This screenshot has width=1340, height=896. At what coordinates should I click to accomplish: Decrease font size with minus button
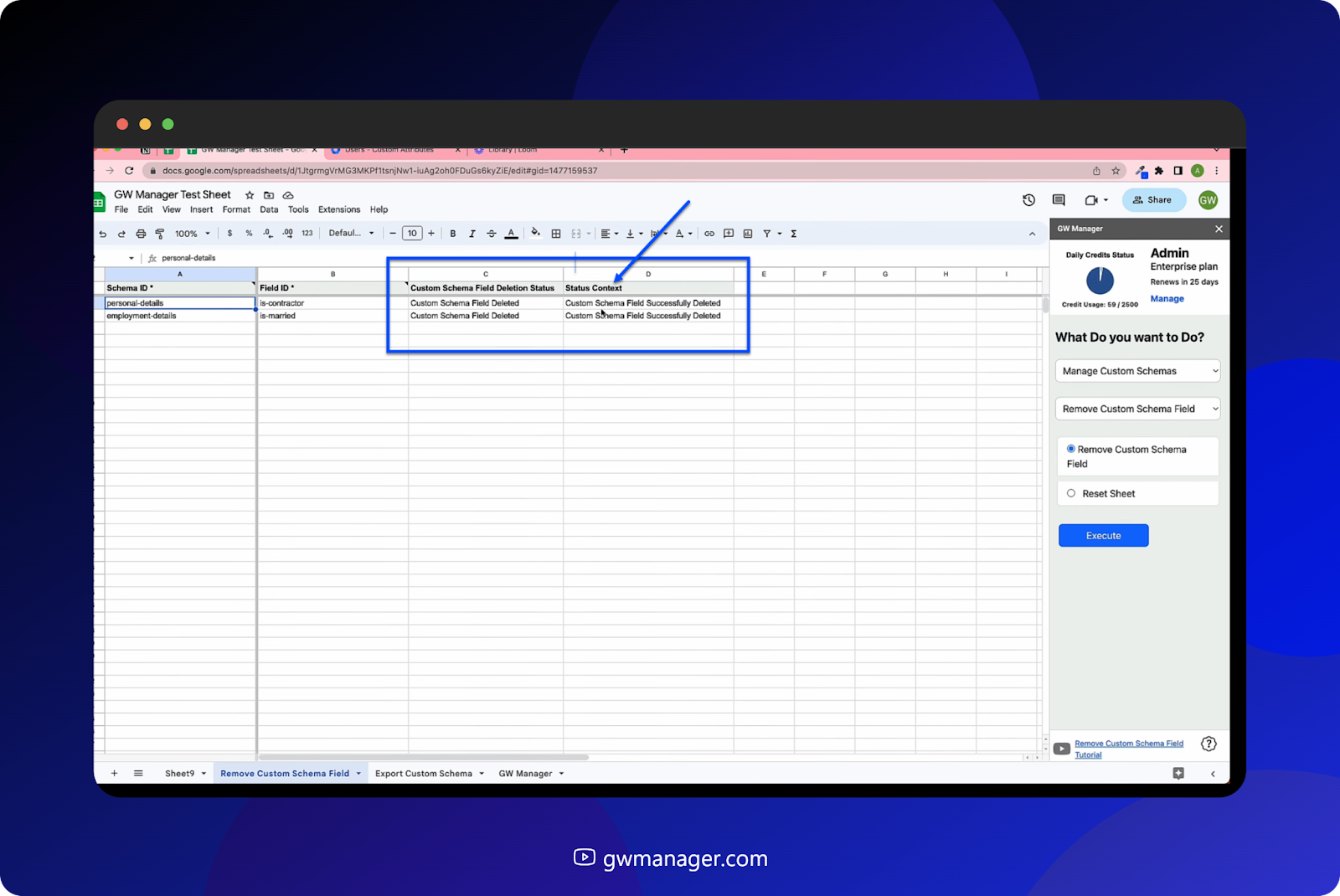coord(393,234)
